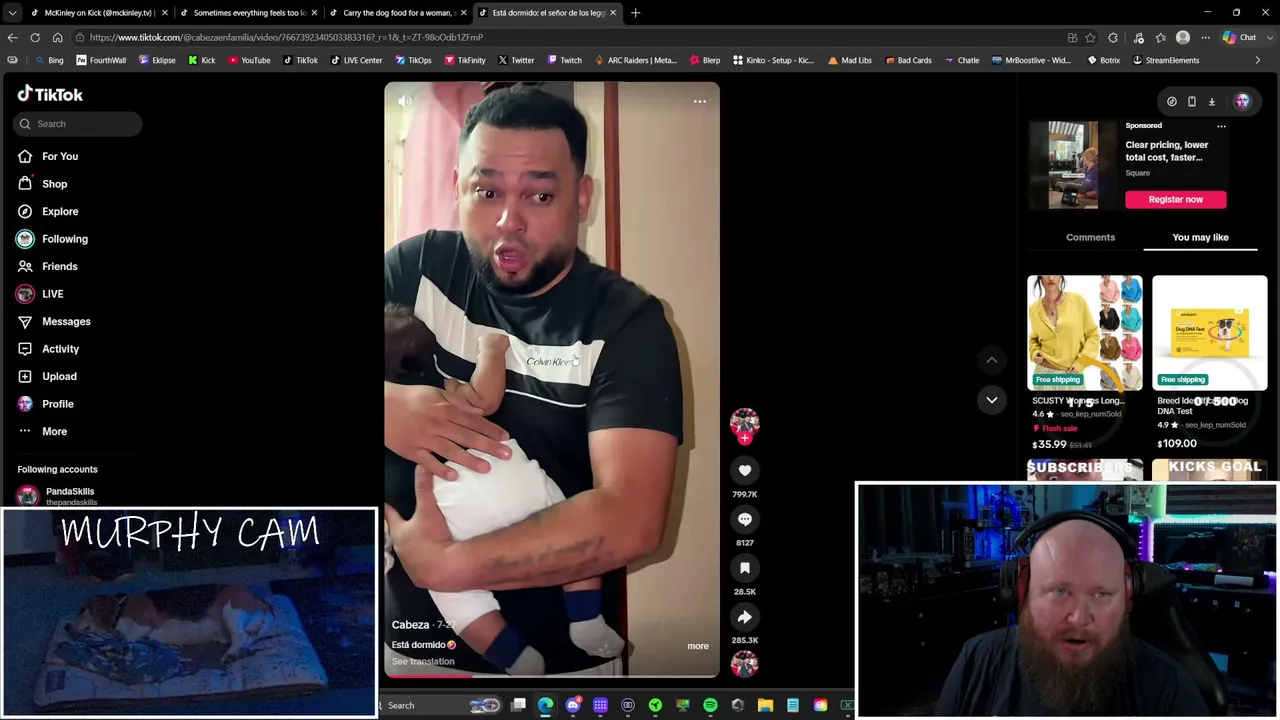Open the Square sponsored ad image
This screenshot has height=720, width=1280.
(1073, 165)
